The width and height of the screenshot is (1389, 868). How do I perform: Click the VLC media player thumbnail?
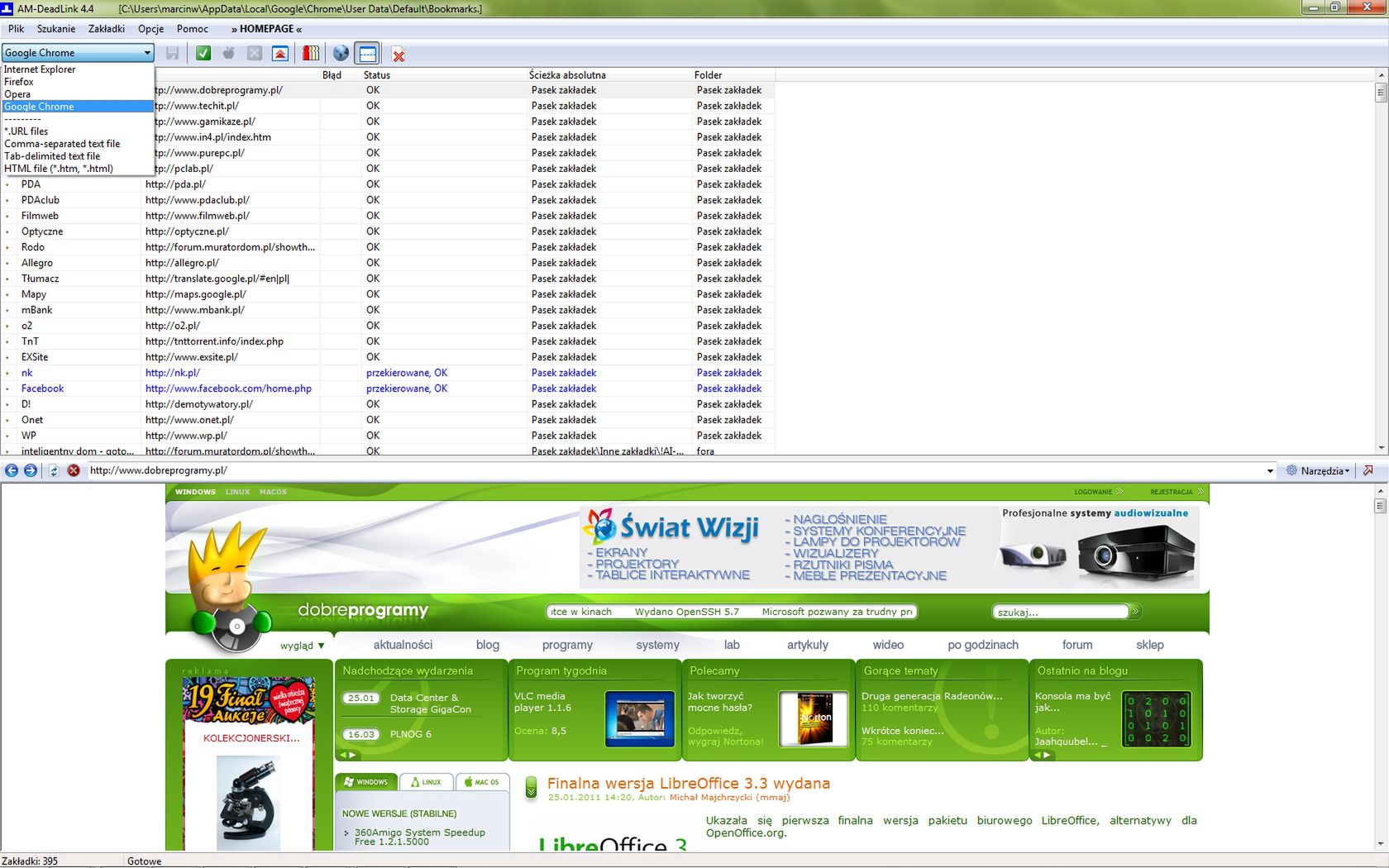coord(639,719)
